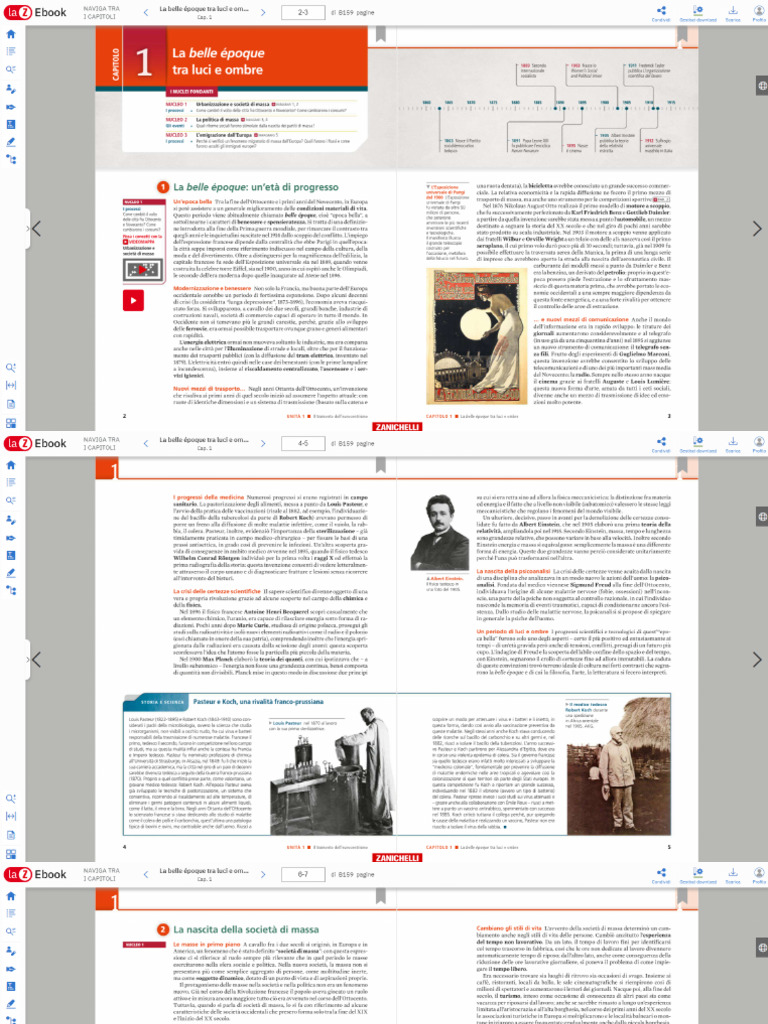The height and width of the screenshot is (1024, 768).
Task: Click the page number field showing 2-3
Action: point(303,12)
